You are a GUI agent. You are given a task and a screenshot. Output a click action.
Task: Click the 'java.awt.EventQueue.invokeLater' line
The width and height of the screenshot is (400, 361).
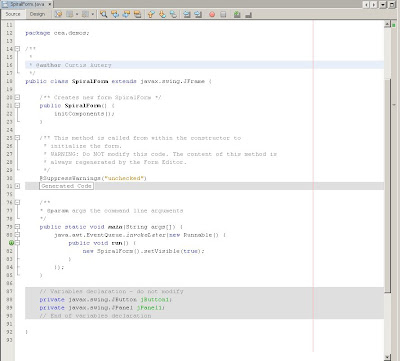[x=140, y=235]
